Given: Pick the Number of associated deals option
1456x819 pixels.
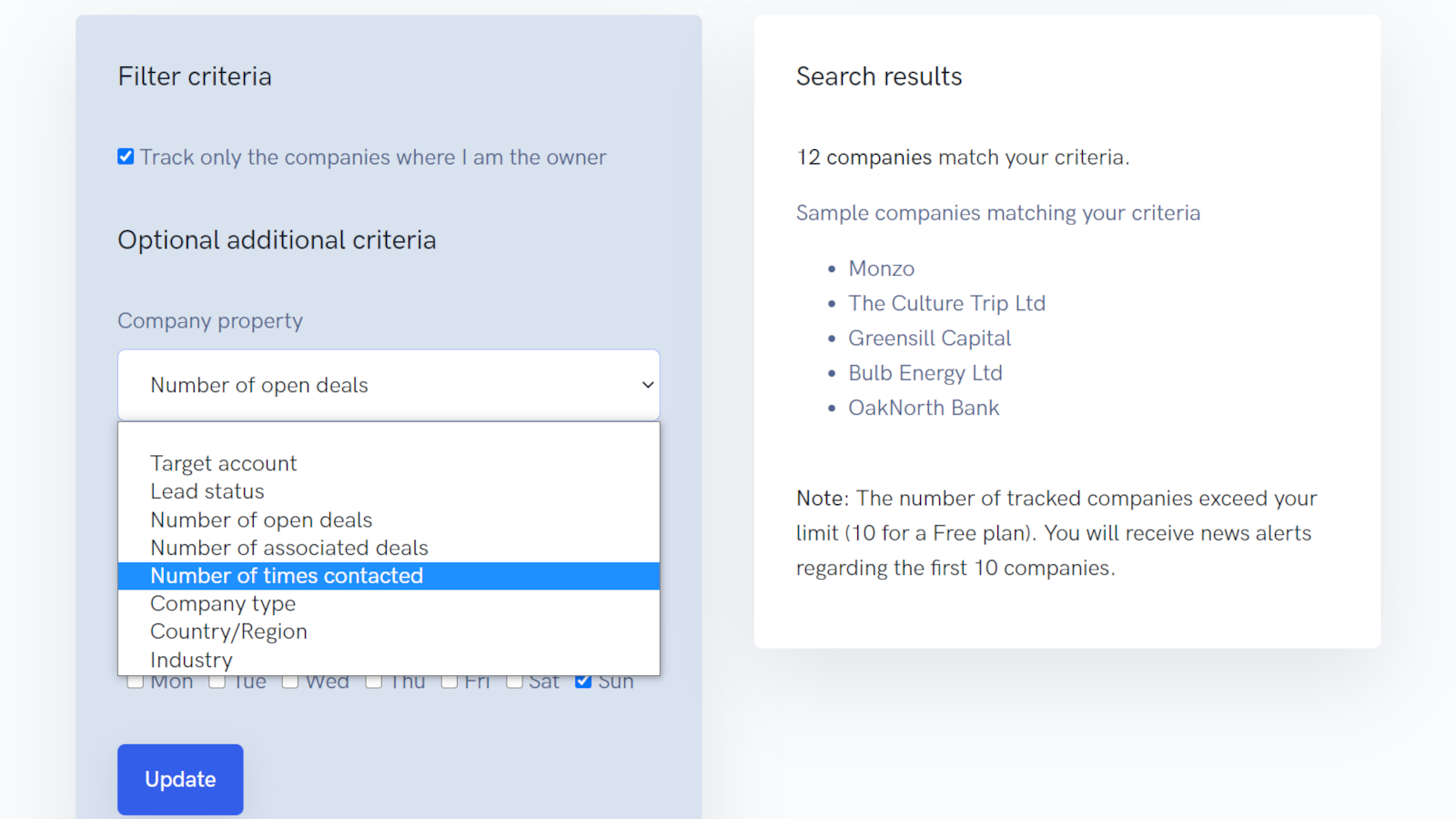Looking at the screenshot, I should pos(289,548).
